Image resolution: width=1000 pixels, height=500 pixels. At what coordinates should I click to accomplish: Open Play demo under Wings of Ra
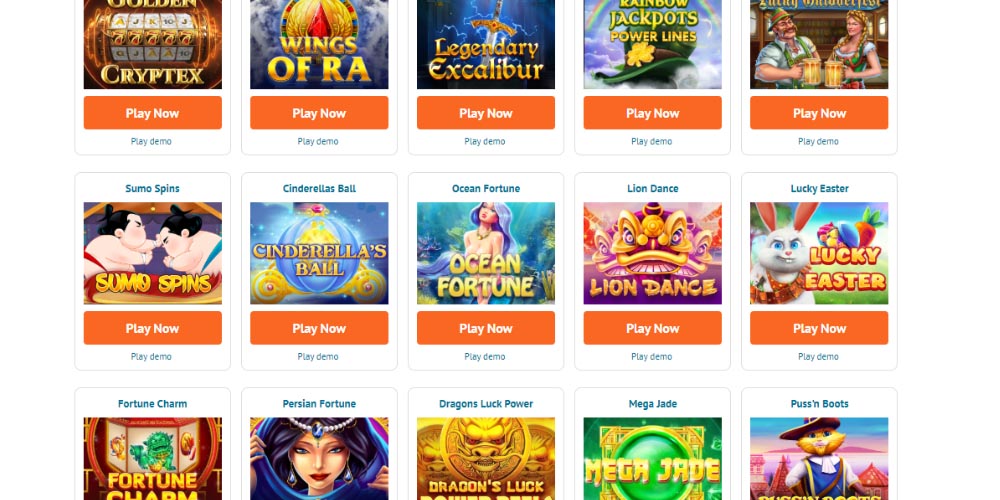pos(318,142)
